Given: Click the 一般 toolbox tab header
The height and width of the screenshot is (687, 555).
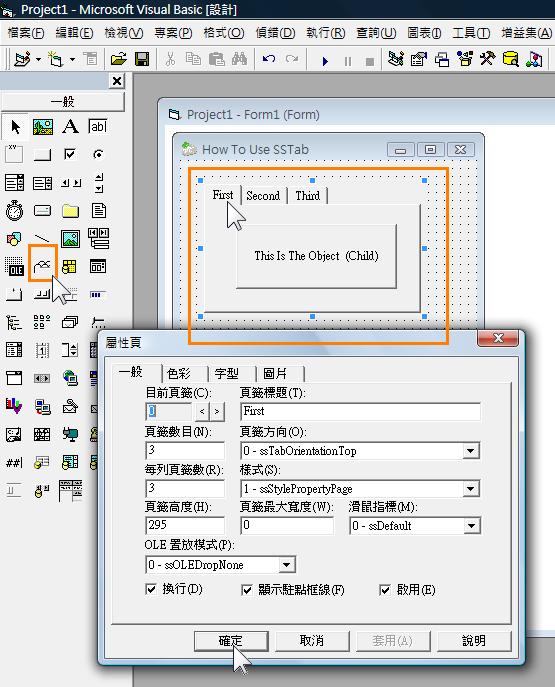Looking at the screenshot, I should point(62,102).
